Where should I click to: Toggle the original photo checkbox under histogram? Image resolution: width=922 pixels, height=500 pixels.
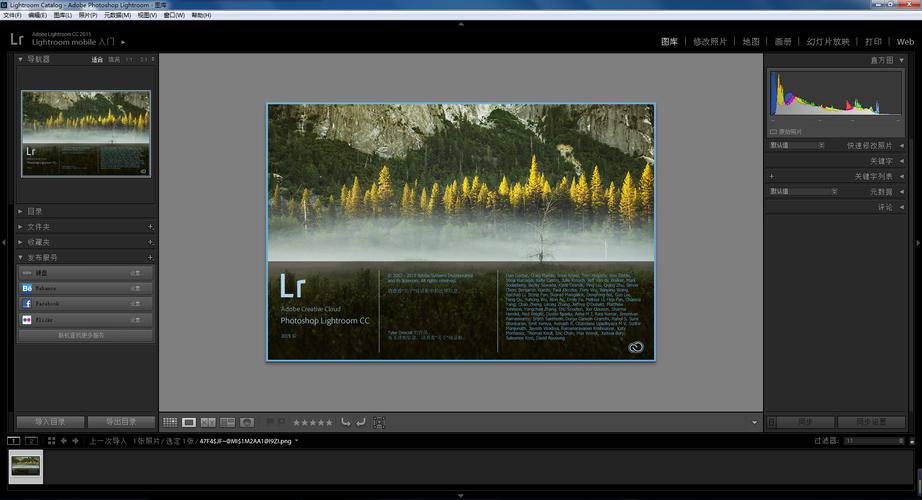point(773,131)
